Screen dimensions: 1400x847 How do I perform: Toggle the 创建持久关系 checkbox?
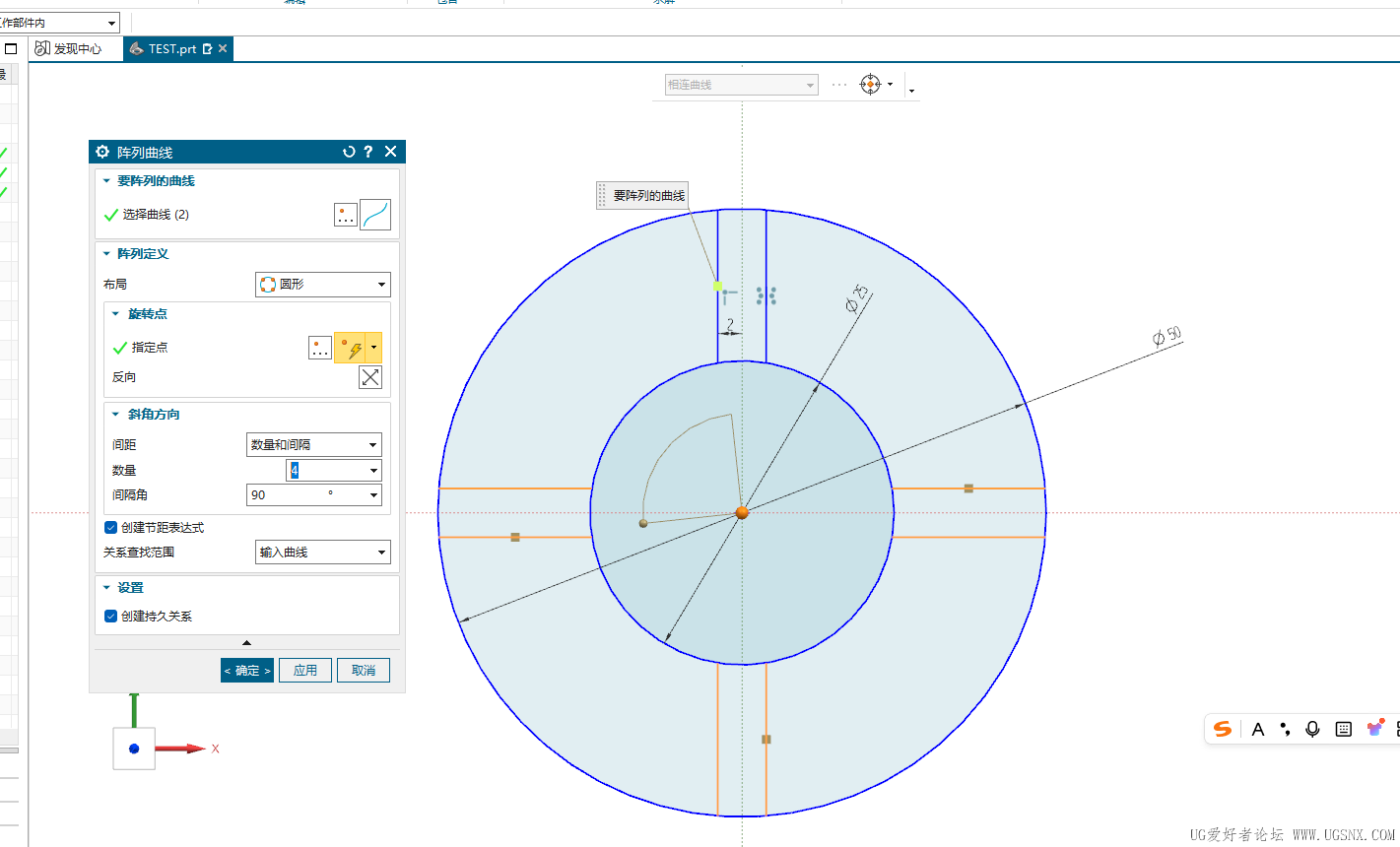coord(110,617)
